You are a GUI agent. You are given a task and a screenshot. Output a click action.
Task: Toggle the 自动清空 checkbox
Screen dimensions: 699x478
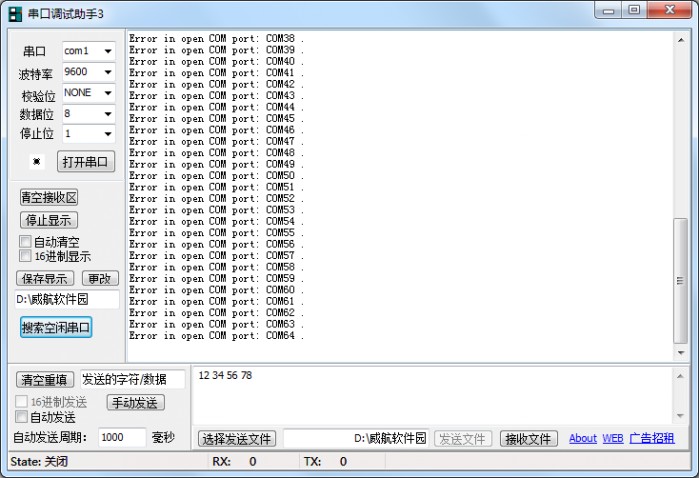coord(26,242)
